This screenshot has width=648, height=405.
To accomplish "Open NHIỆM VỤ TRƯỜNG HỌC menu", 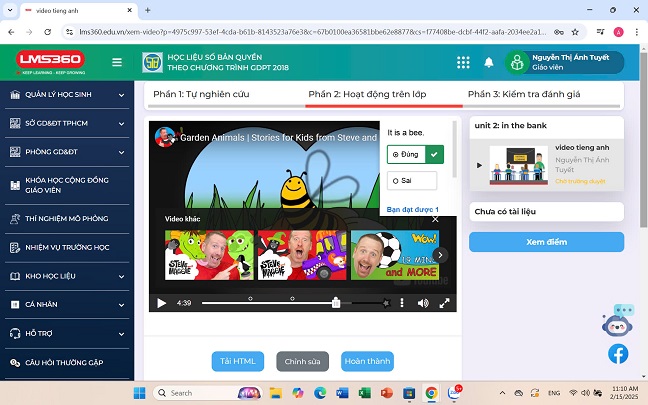I will [67, 248].
